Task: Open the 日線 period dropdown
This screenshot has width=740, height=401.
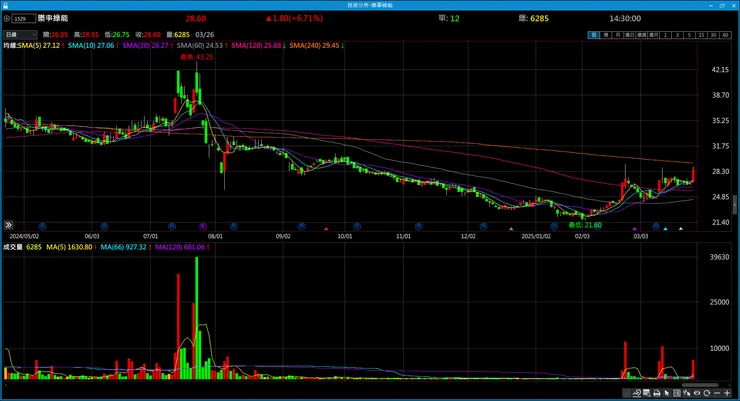Action: point(20,34)
